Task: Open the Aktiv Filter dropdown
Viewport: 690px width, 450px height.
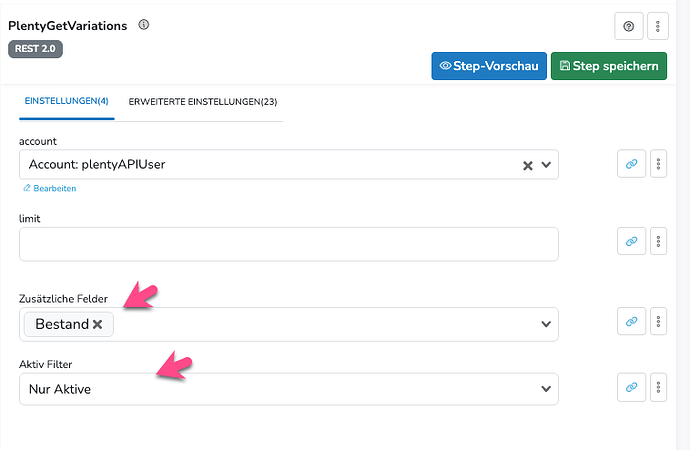Action: point(546,388)
